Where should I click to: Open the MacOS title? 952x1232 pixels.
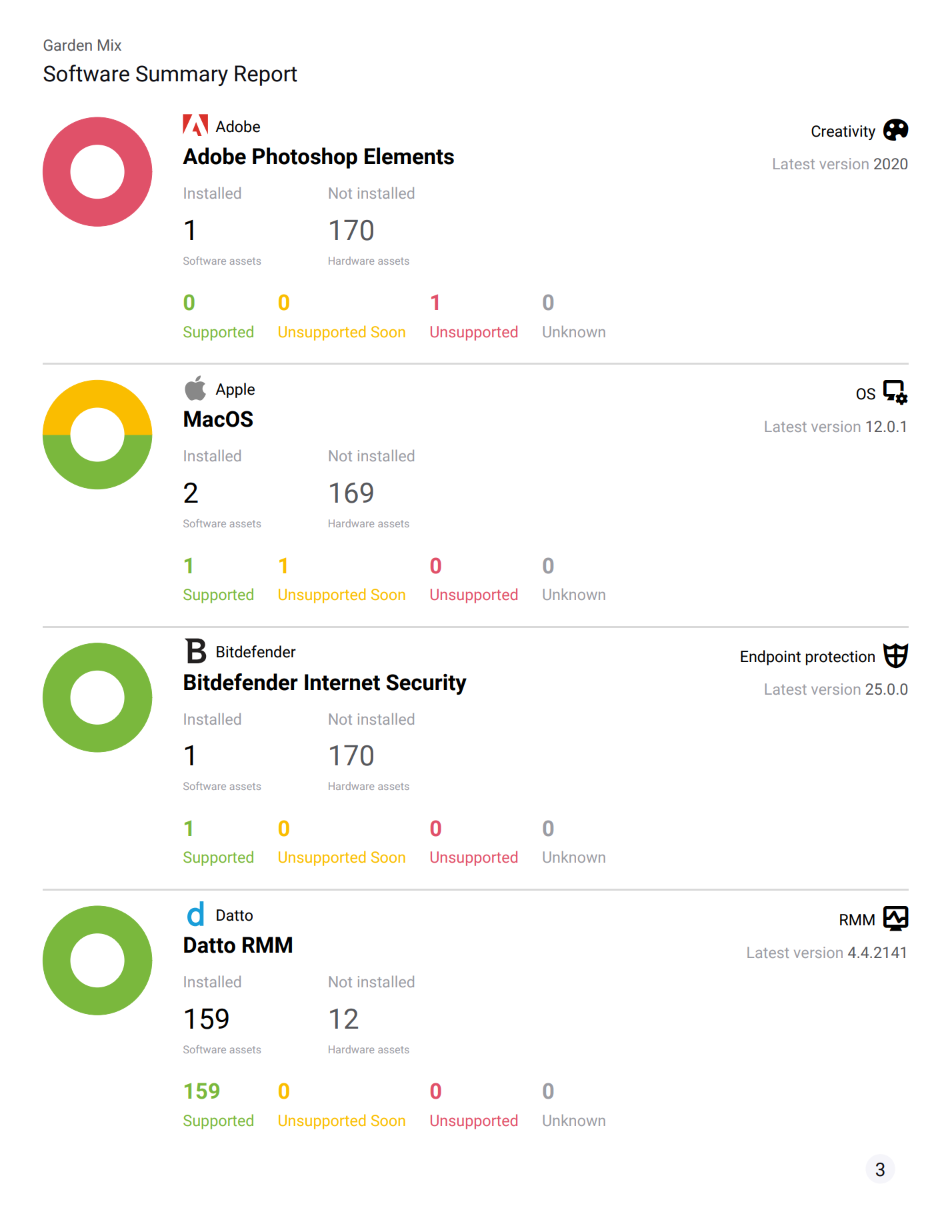[x=218, y=419]
